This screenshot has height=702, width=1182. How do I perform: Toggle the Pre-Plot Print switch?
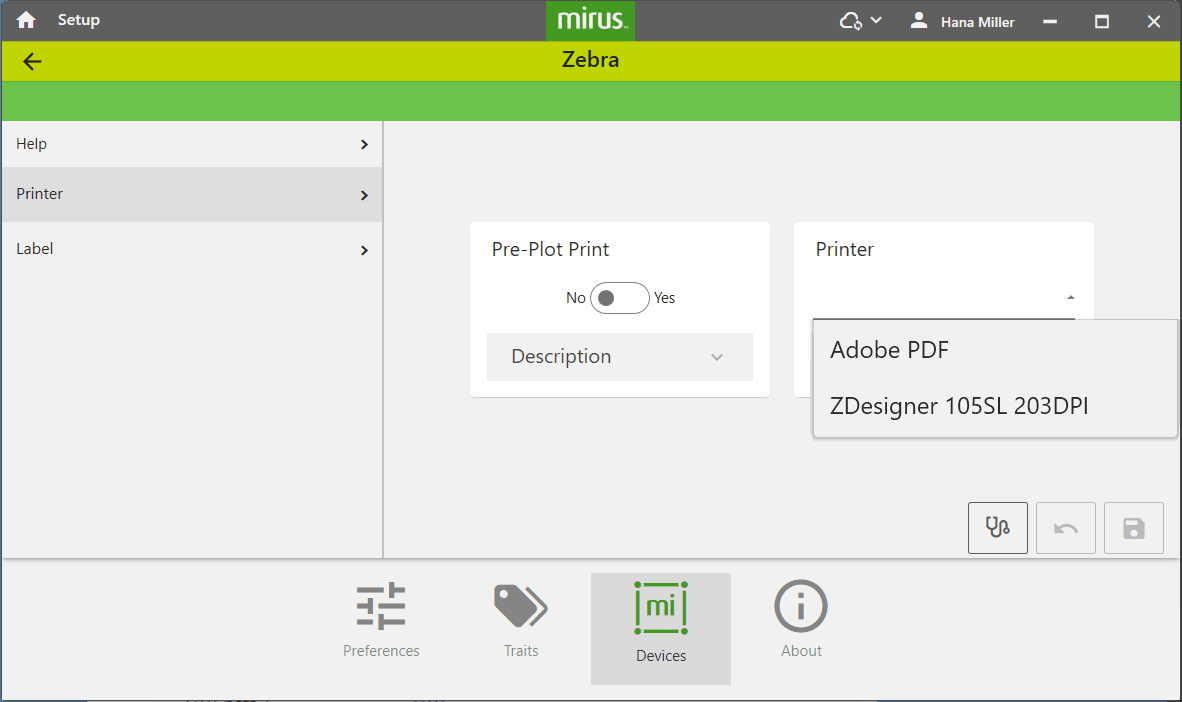tap(619, 298)
